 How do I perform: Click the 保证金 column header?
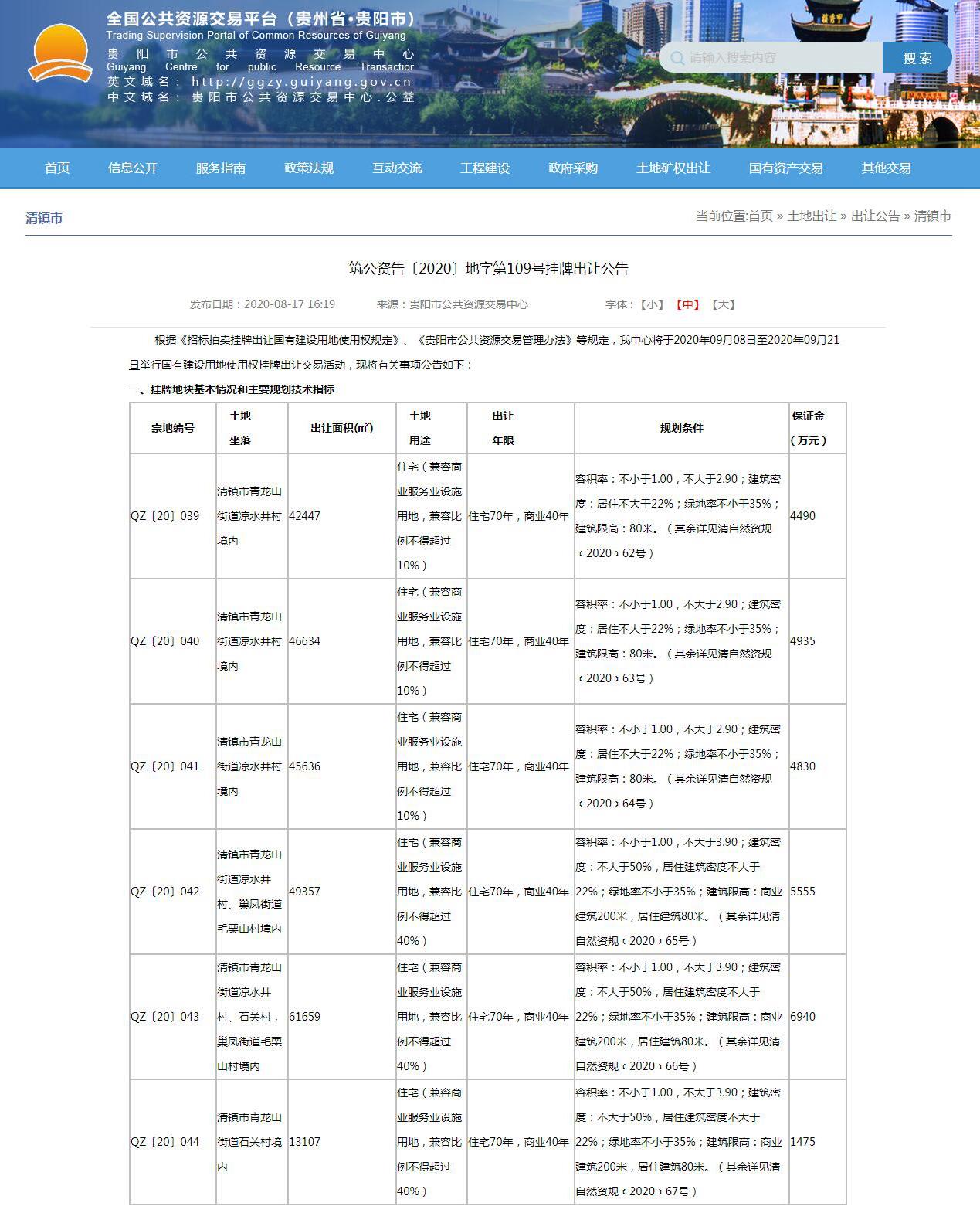pyautogui.click(x=809, y=416)
